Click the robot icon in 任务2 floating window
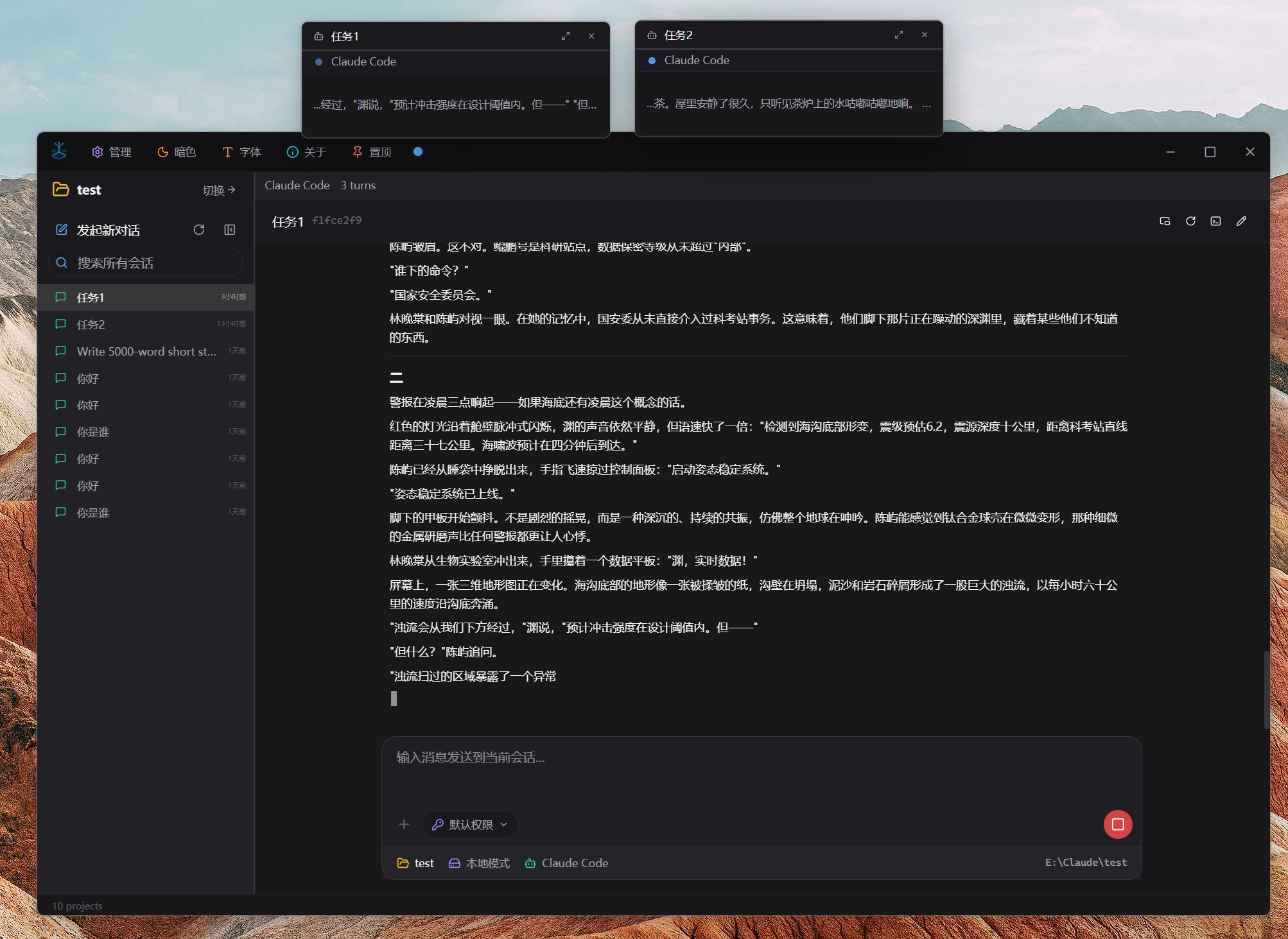Screen dimensions: 1288x939 point(652,35)
